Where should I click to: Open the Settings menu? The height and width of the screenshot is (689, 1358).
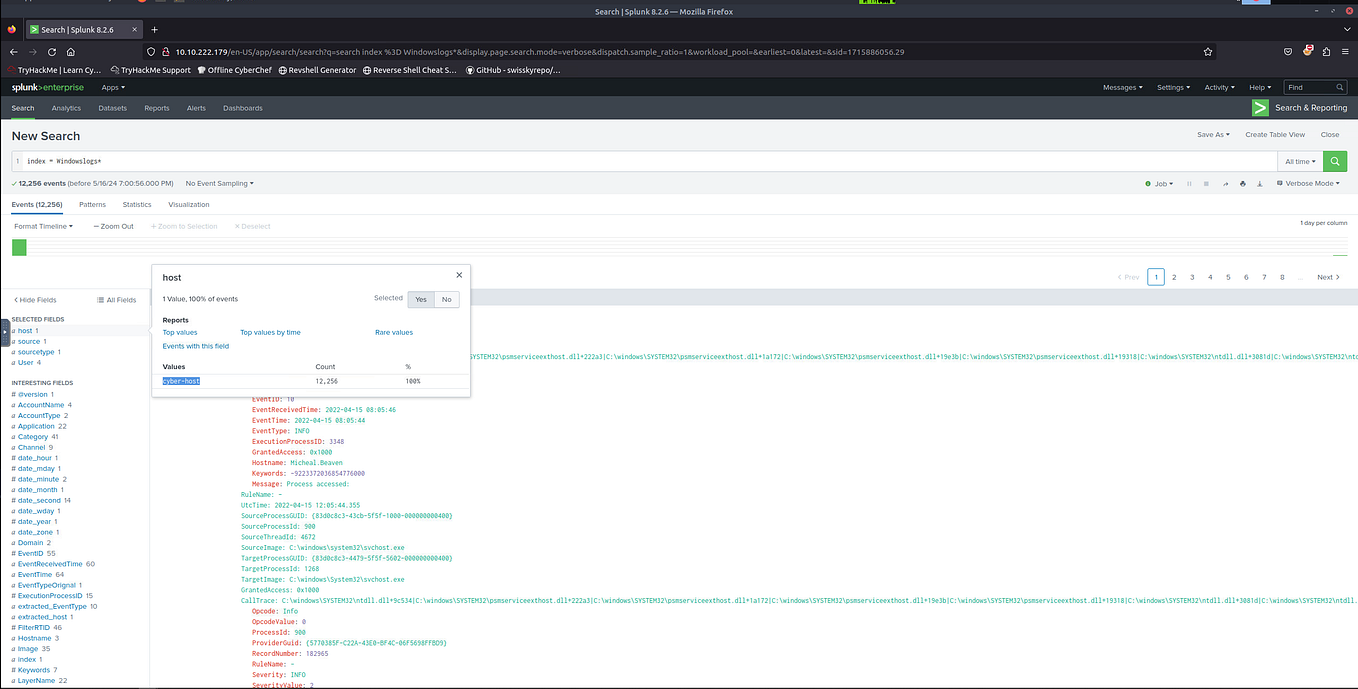coord(1172,87)
